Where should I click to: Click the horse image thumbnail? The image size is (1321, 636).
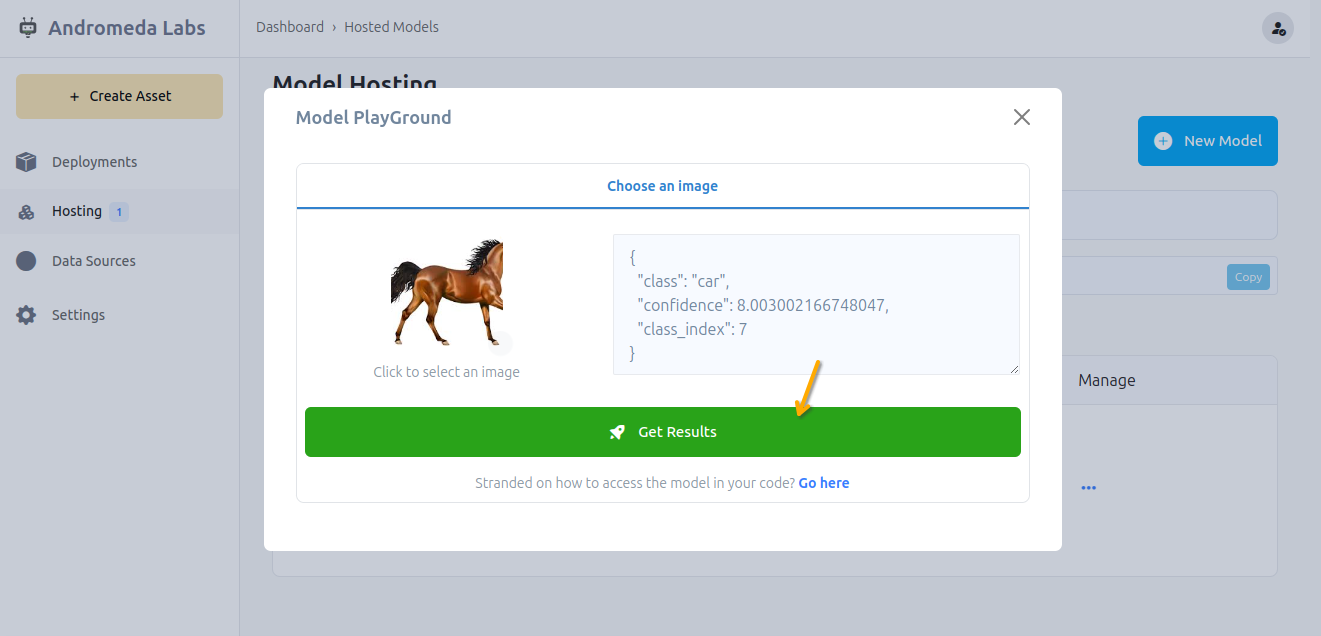[446, 292]
